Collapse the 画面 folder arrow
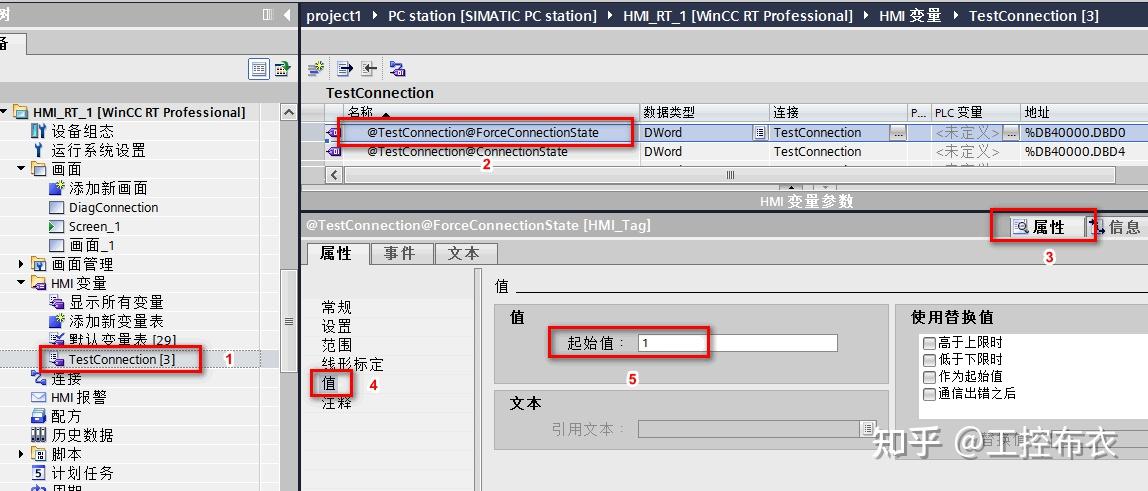Screen dimensions: 1148x491 click(21, 169)
